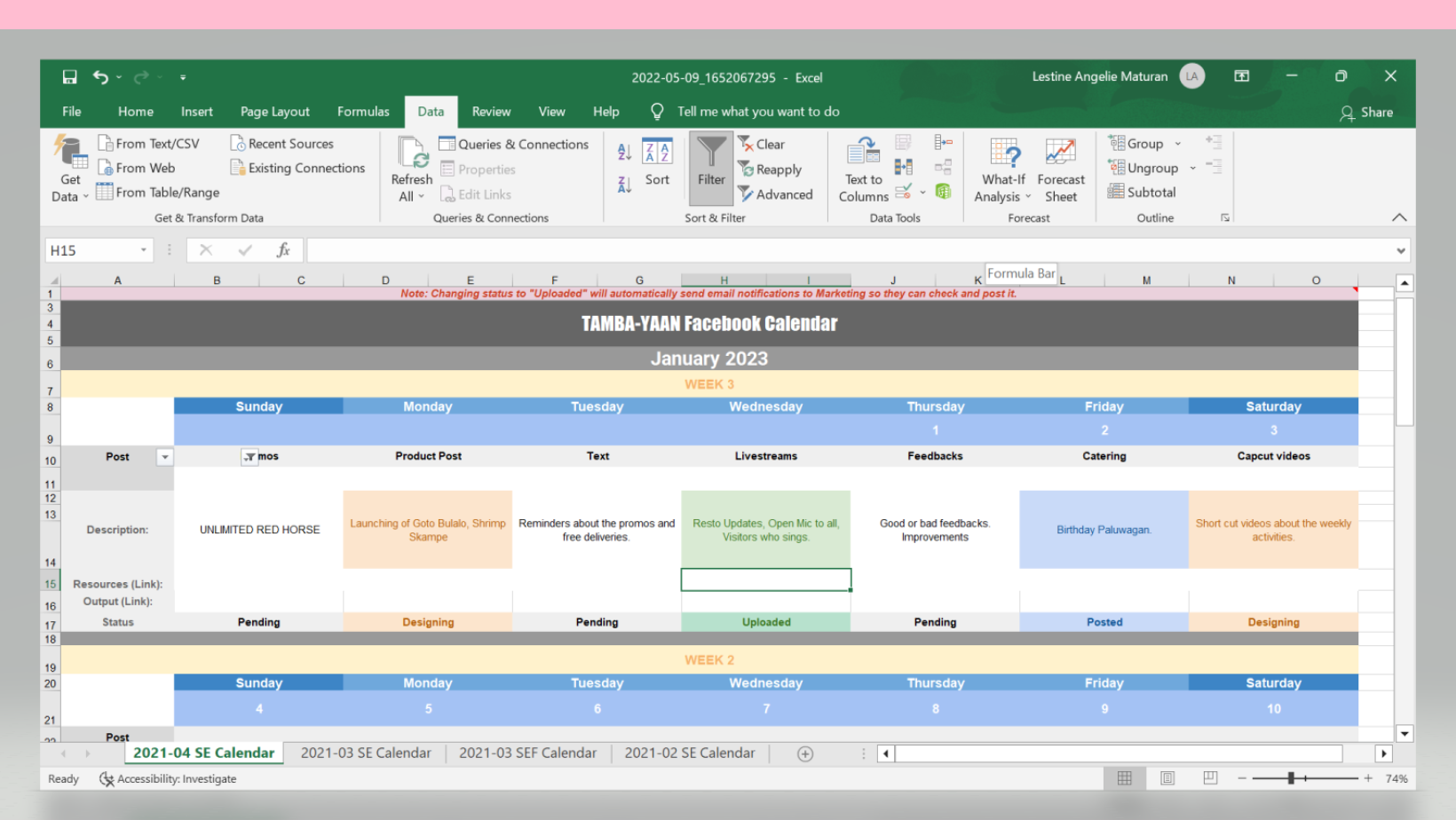Expand the Ungroup dropdown arrow
1456x820 pixels.
click(x=1192, y=168)
